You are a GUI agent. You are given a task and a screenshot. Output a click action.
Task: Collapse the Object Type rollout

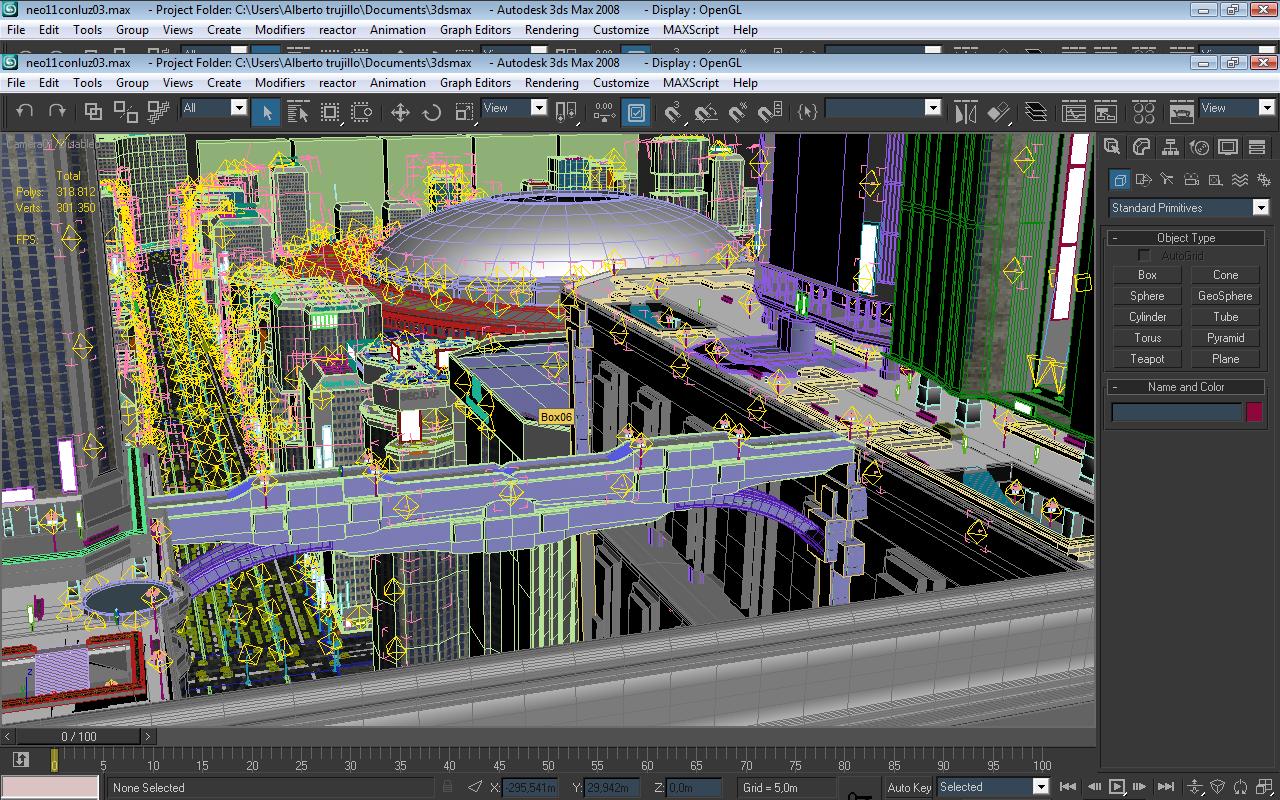click(1186, 238)
